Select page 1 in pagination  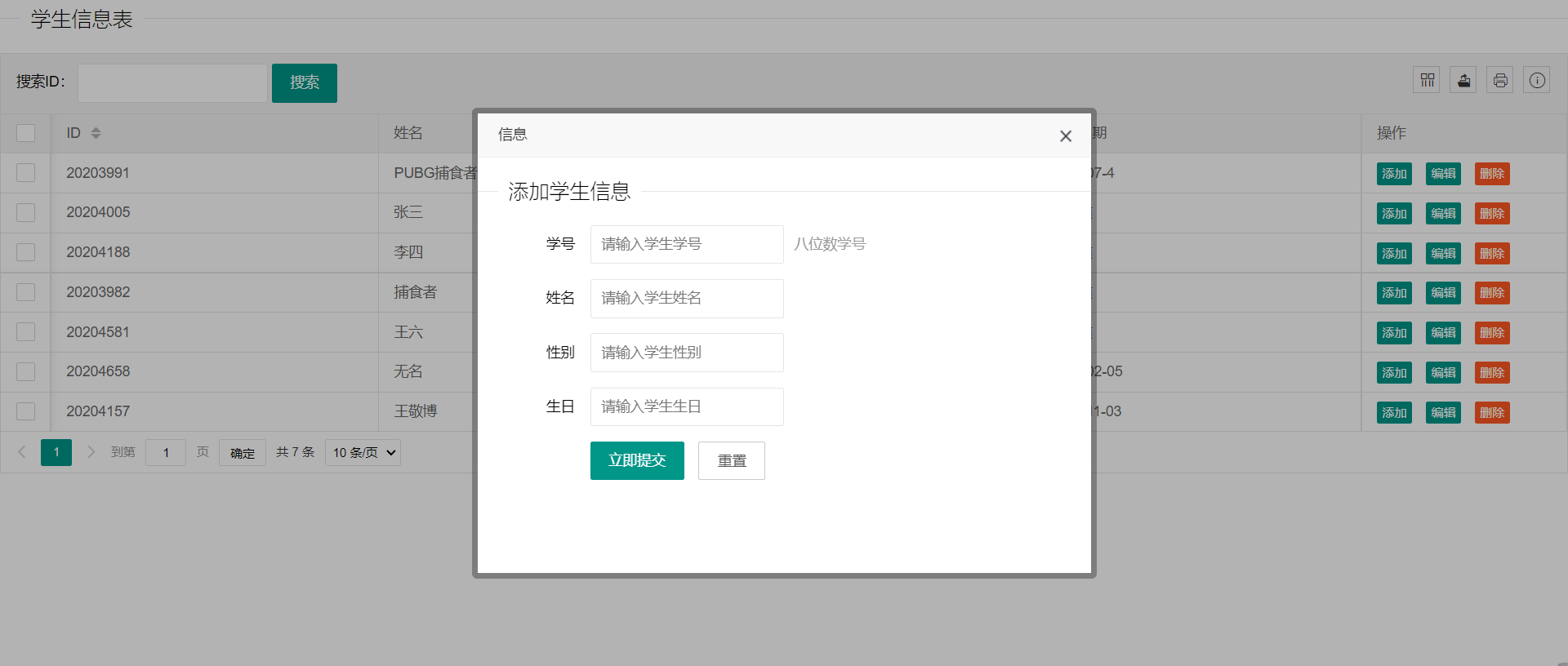point(56,452)
